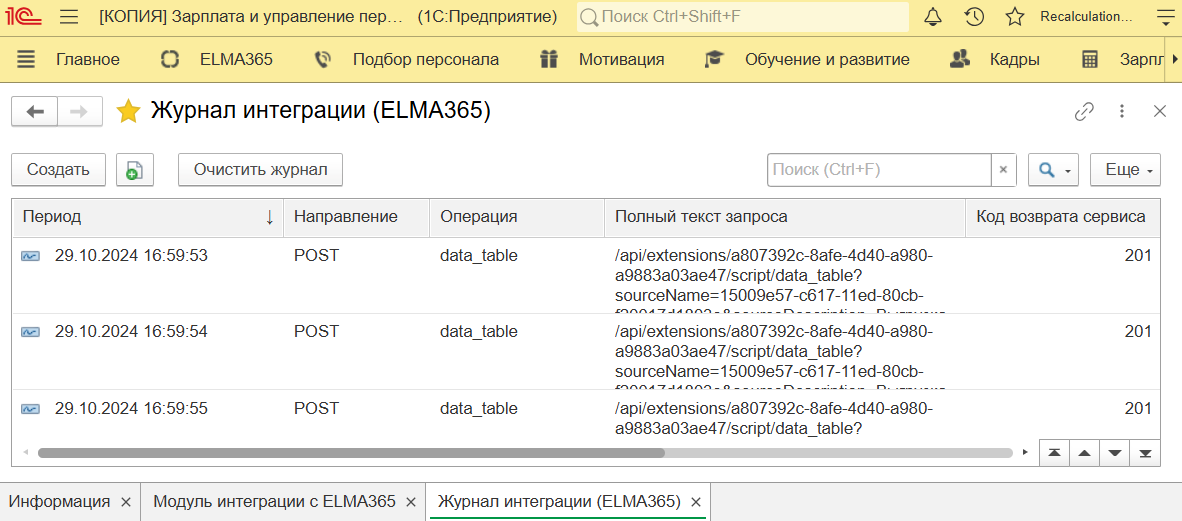The width and height of the screenshot is (1182, 521).
Task: Click POST in the 16:59:54 row
Action: tap(317, 331)
